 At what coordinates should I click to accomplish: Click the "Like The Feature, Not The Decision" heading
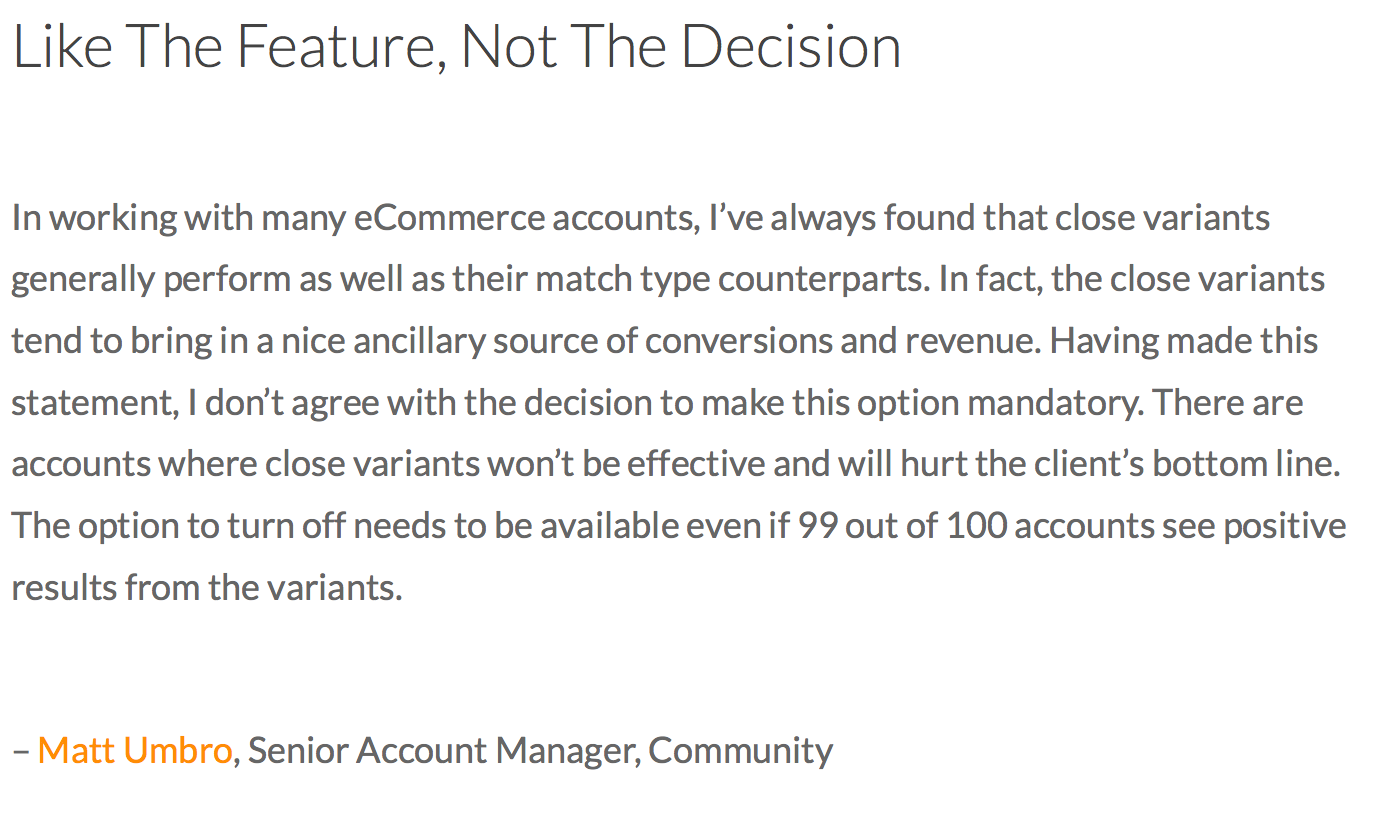tap(457, 47)
